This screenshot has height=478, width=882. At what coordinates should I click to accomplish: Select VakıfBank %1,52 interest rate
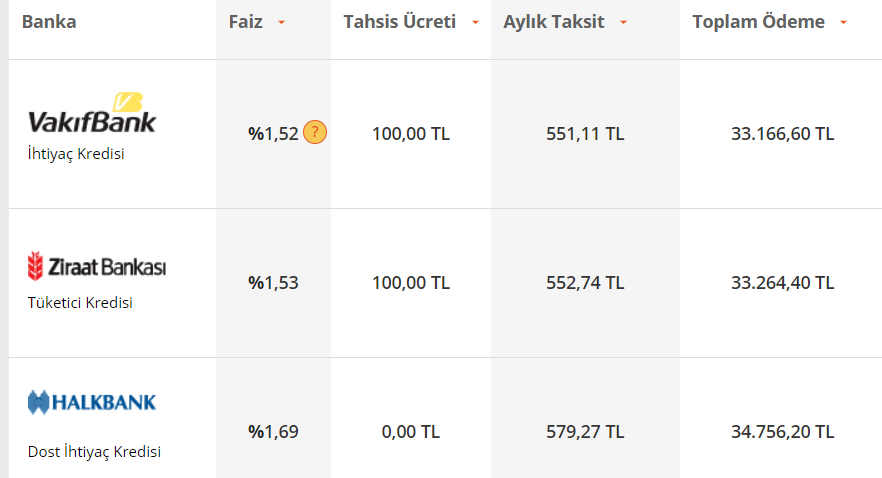(x=273, y=134)
